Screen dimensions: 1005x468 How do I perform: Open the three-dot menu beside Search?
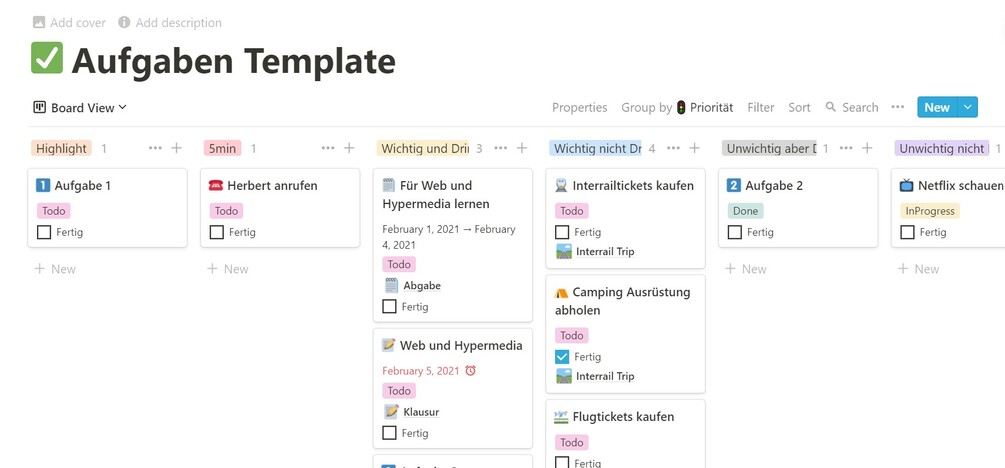click(x=897, y=107)
